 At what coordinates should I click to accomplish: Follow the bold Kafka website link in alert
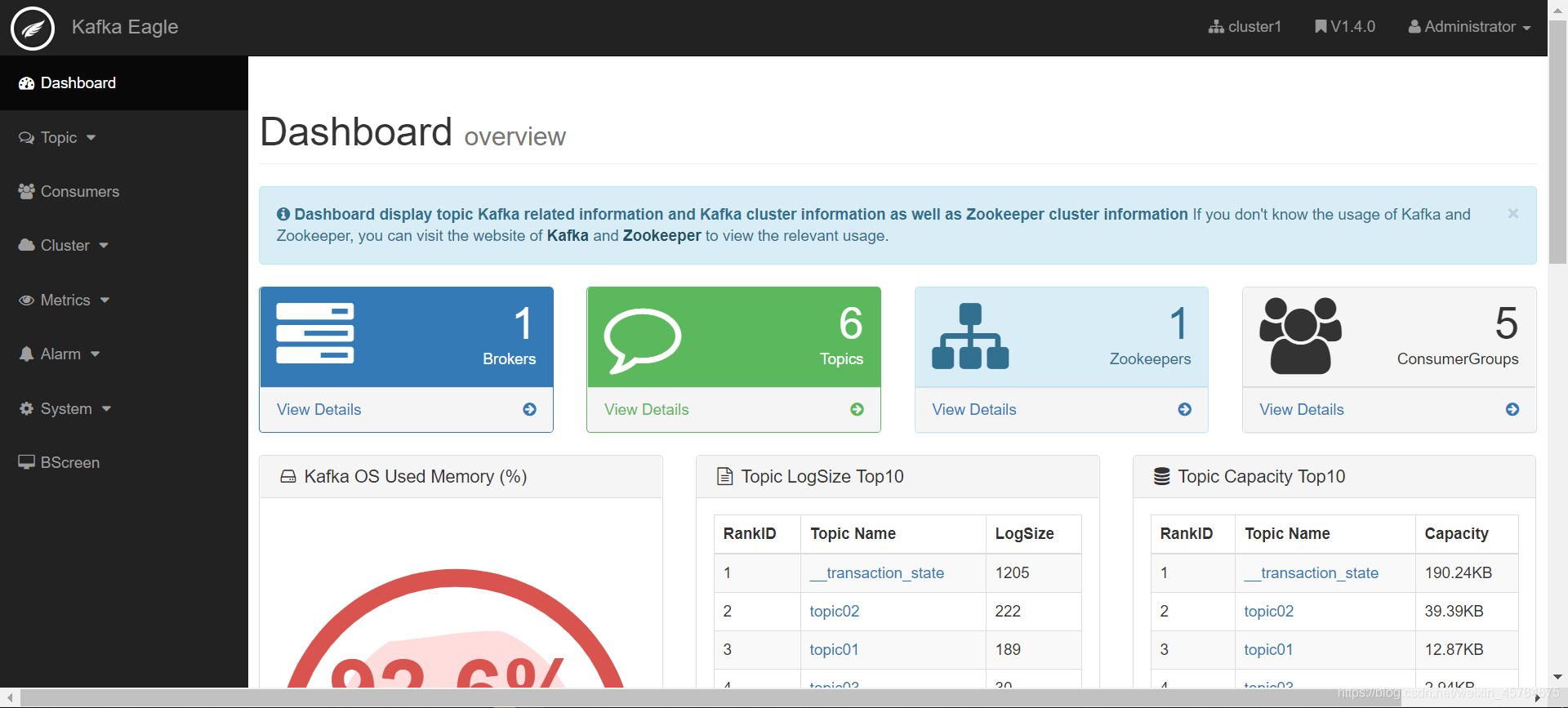[568, 236]
